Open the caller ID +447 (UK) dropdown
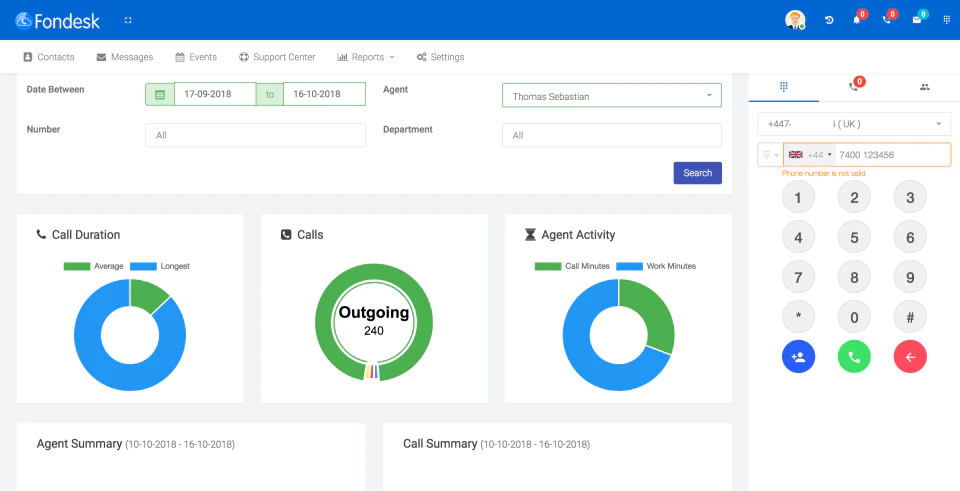960x491 pixels. click(x=854, y=124)
